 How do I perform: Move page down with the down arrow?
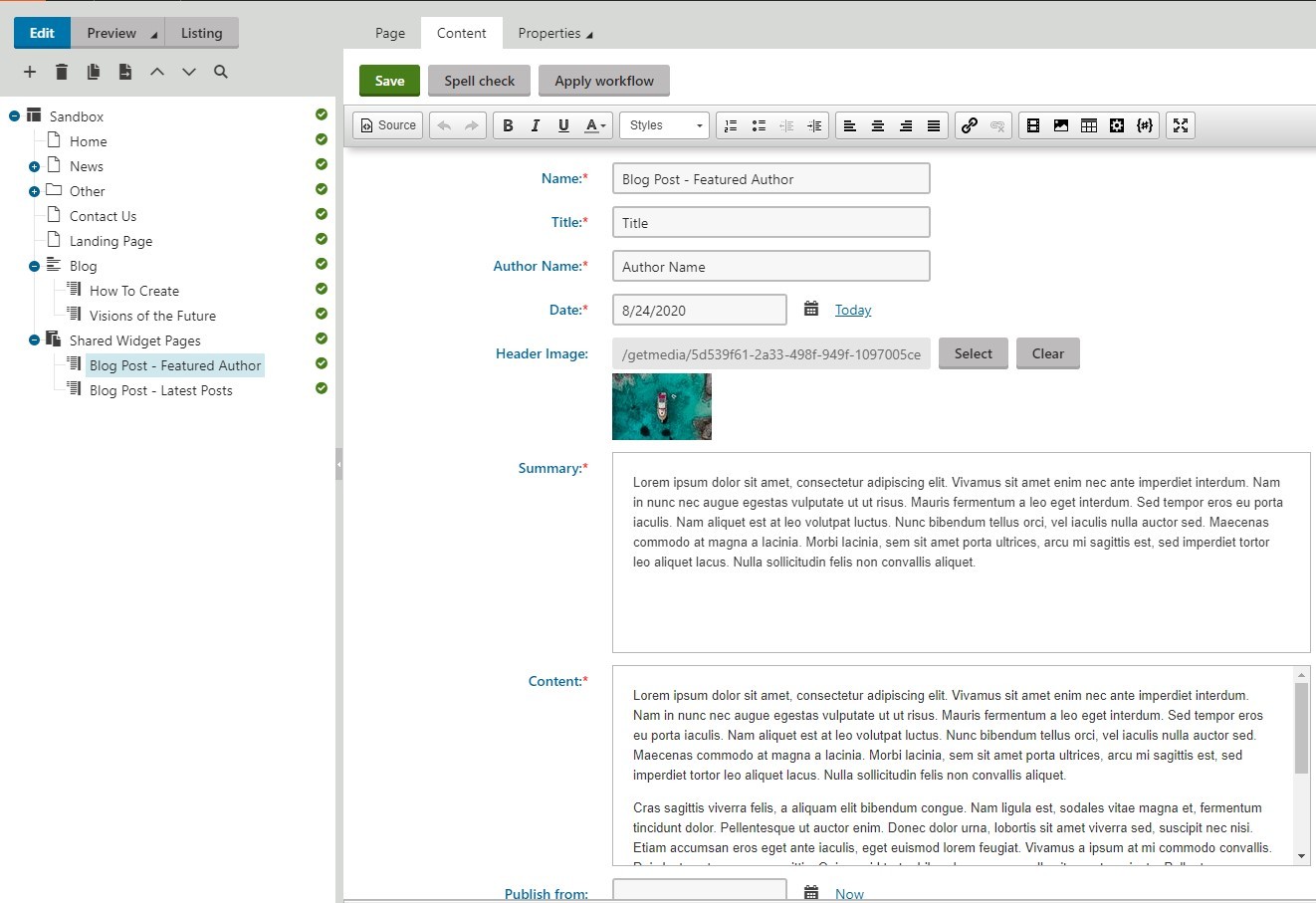(x=189, y=72)
